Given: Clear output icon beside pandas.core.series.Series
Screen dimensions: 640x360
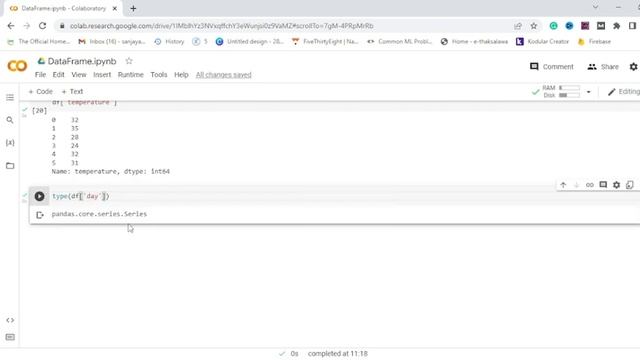Looking at the screenshot, I should click(x=40, y=215).
